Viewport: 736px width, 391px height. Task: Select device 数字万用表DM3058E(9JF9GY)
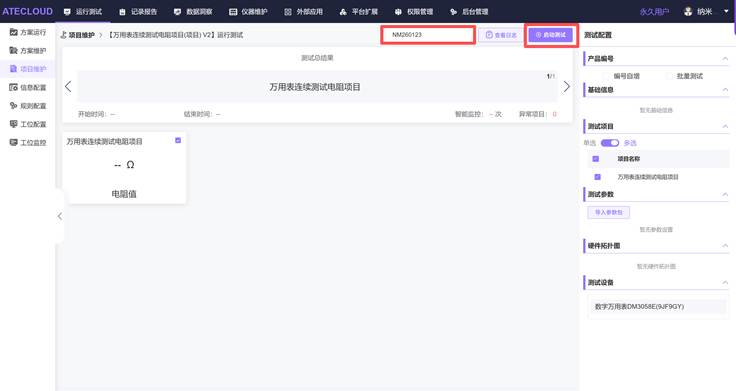click(656, 307)
